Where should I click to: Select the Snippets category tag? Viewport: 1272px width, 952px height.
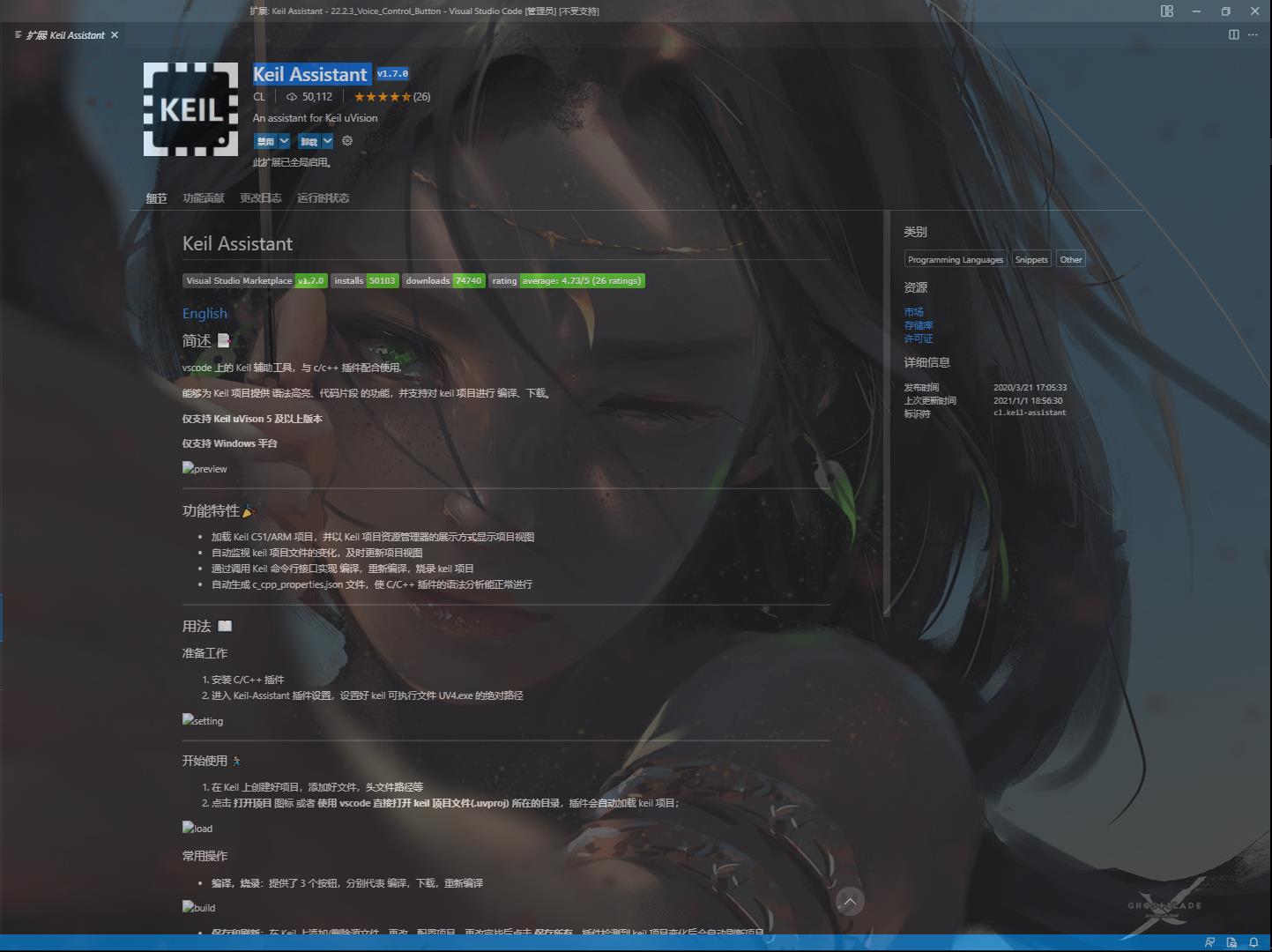pos(1031,259)
